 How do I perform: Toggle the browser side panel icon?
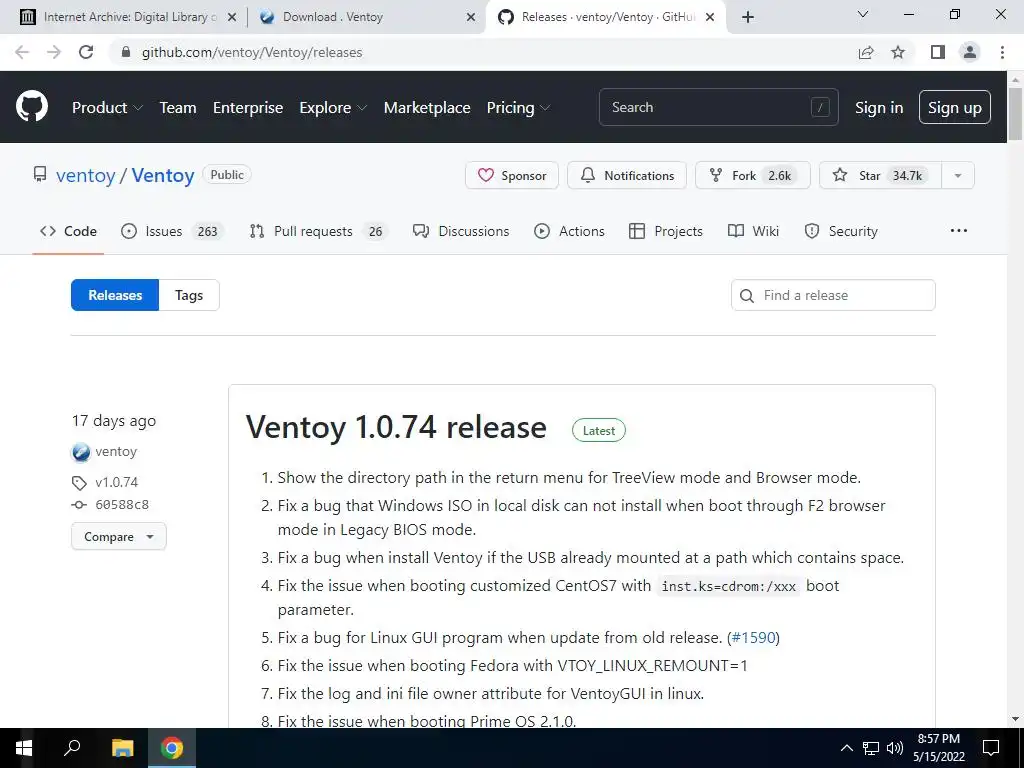(938, 52)
